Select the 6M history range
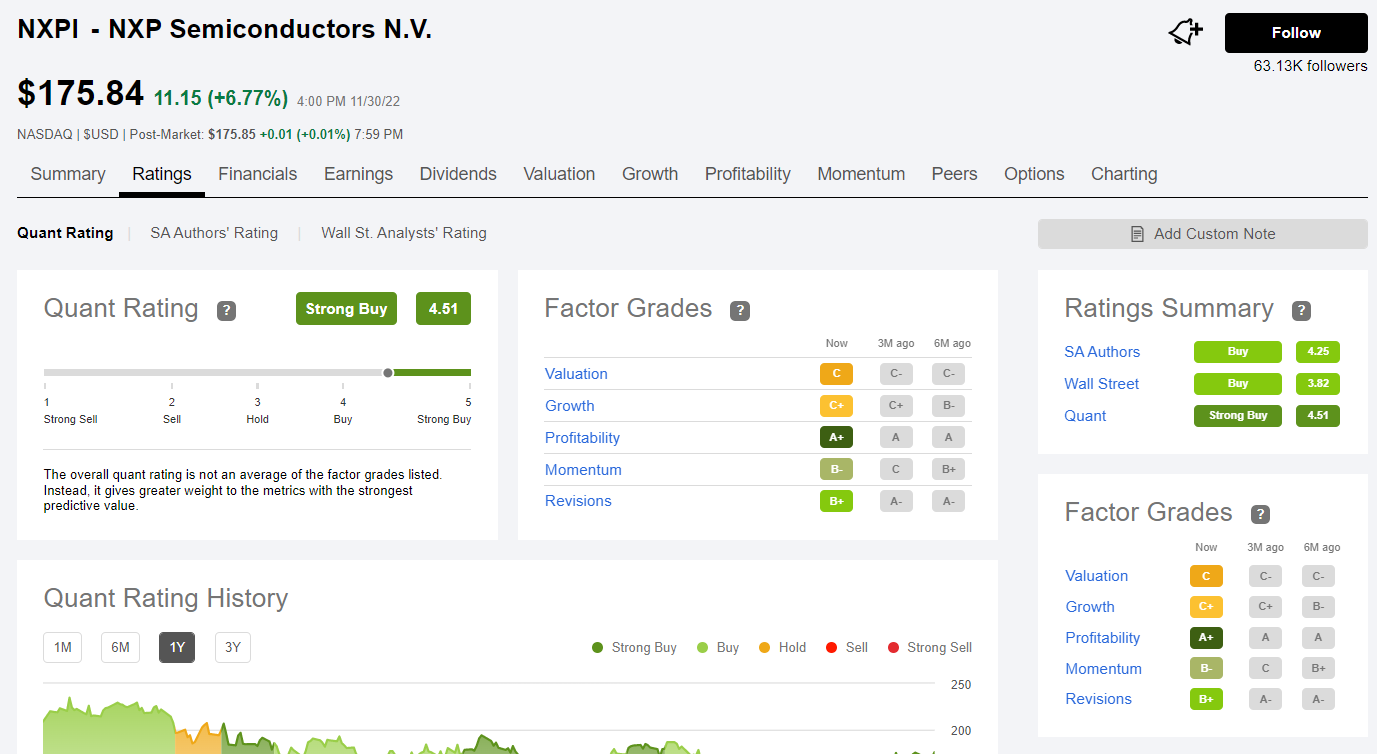Viewport: 1377px width, 754px height. (x=120, y=648)
